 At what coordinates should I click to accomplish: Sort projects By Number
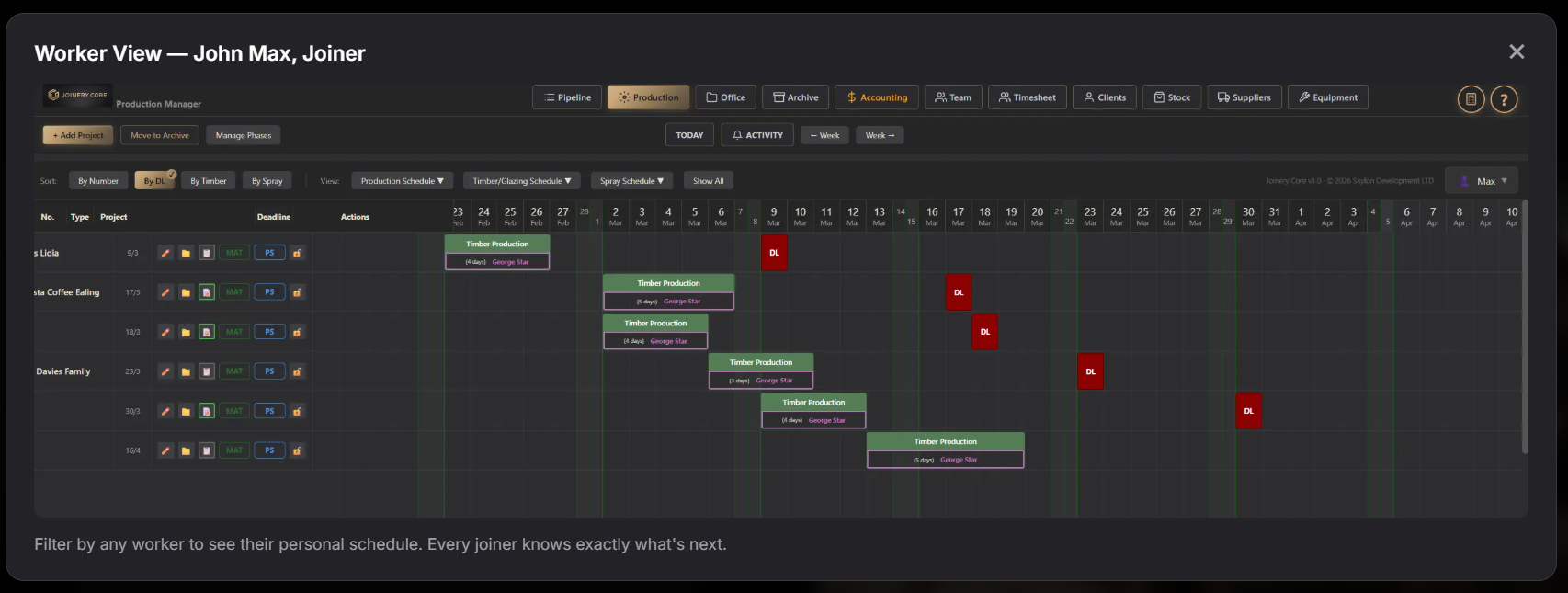click(x=98, y=181)
